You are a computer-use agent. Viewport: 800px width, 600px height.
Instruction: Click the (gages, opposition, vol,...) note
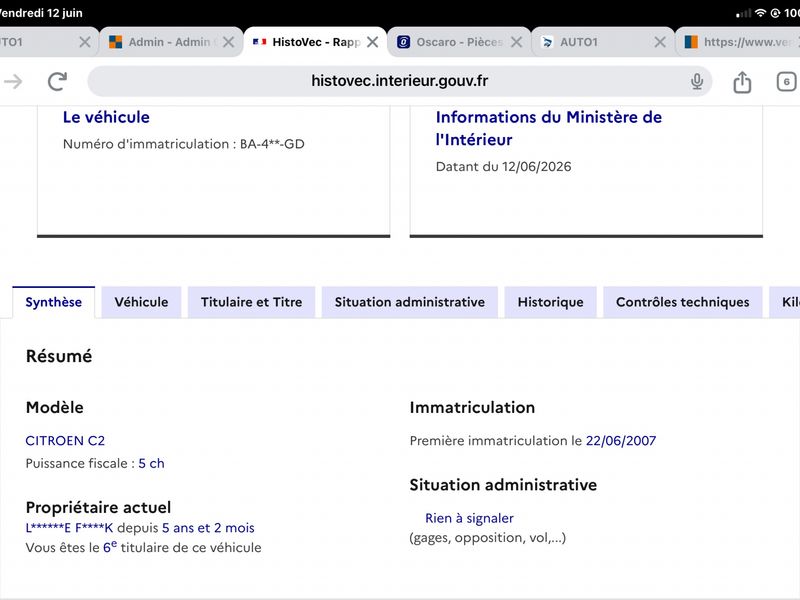[x=488, y=538]
